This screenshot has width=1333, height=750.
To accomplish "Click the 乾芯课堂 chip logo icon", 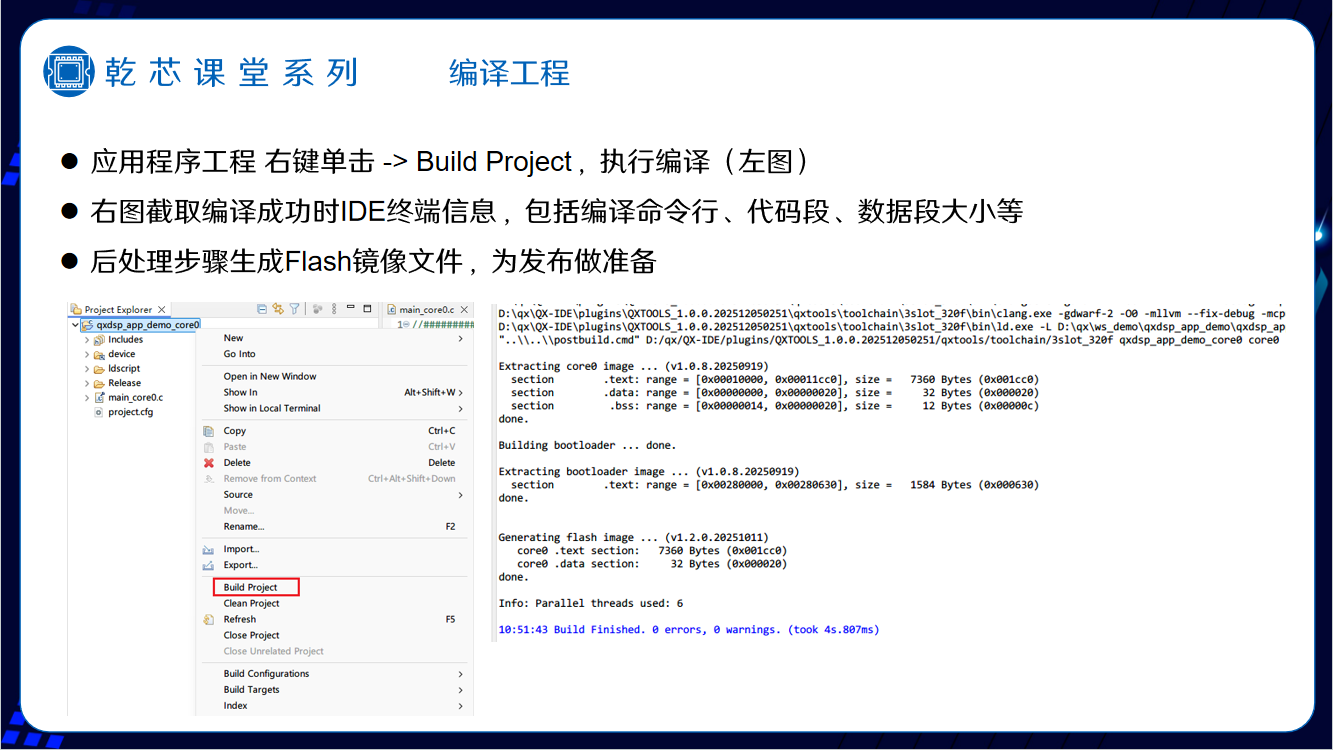I will click(x=68, y=72).
